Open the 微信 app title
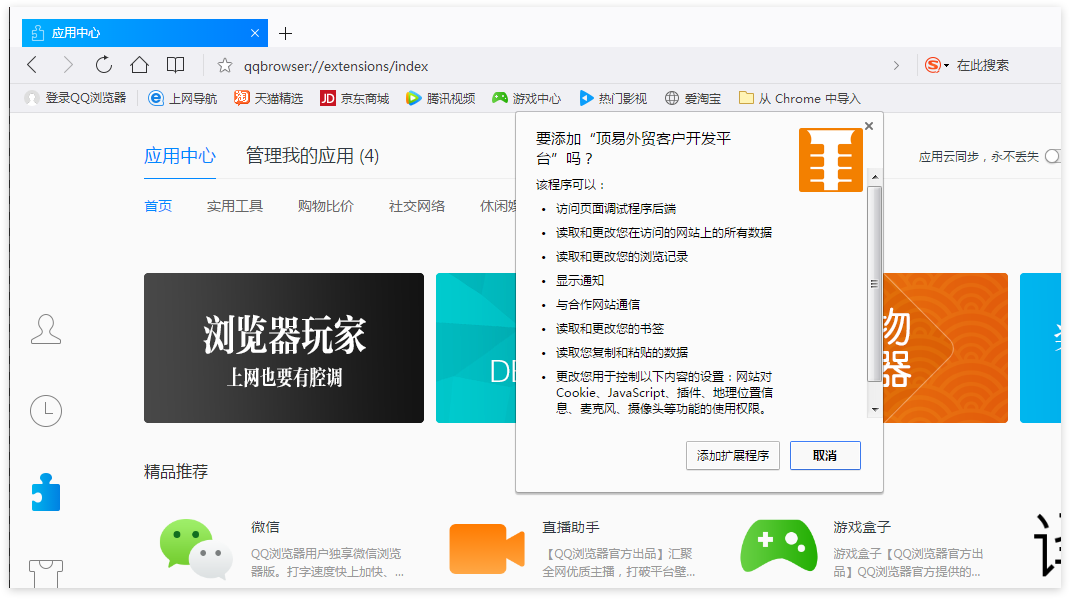Image resolution: width=1070 pixels, height=599 pixels. coord(265,527)
